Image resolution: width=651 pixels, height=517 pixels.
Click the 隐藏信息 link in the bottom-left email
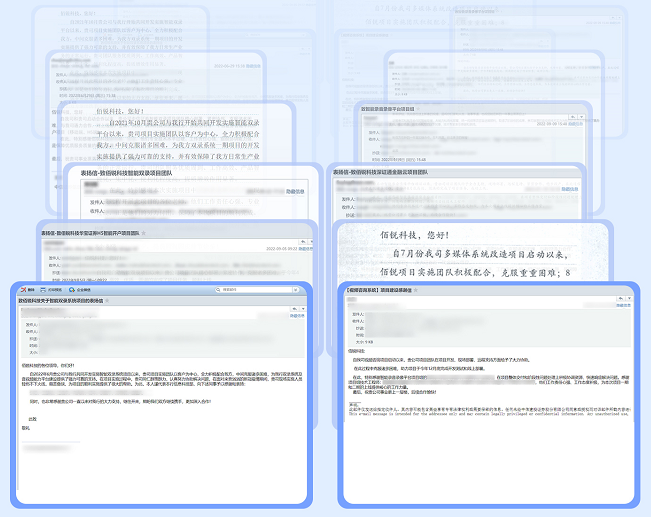(297, 316)
